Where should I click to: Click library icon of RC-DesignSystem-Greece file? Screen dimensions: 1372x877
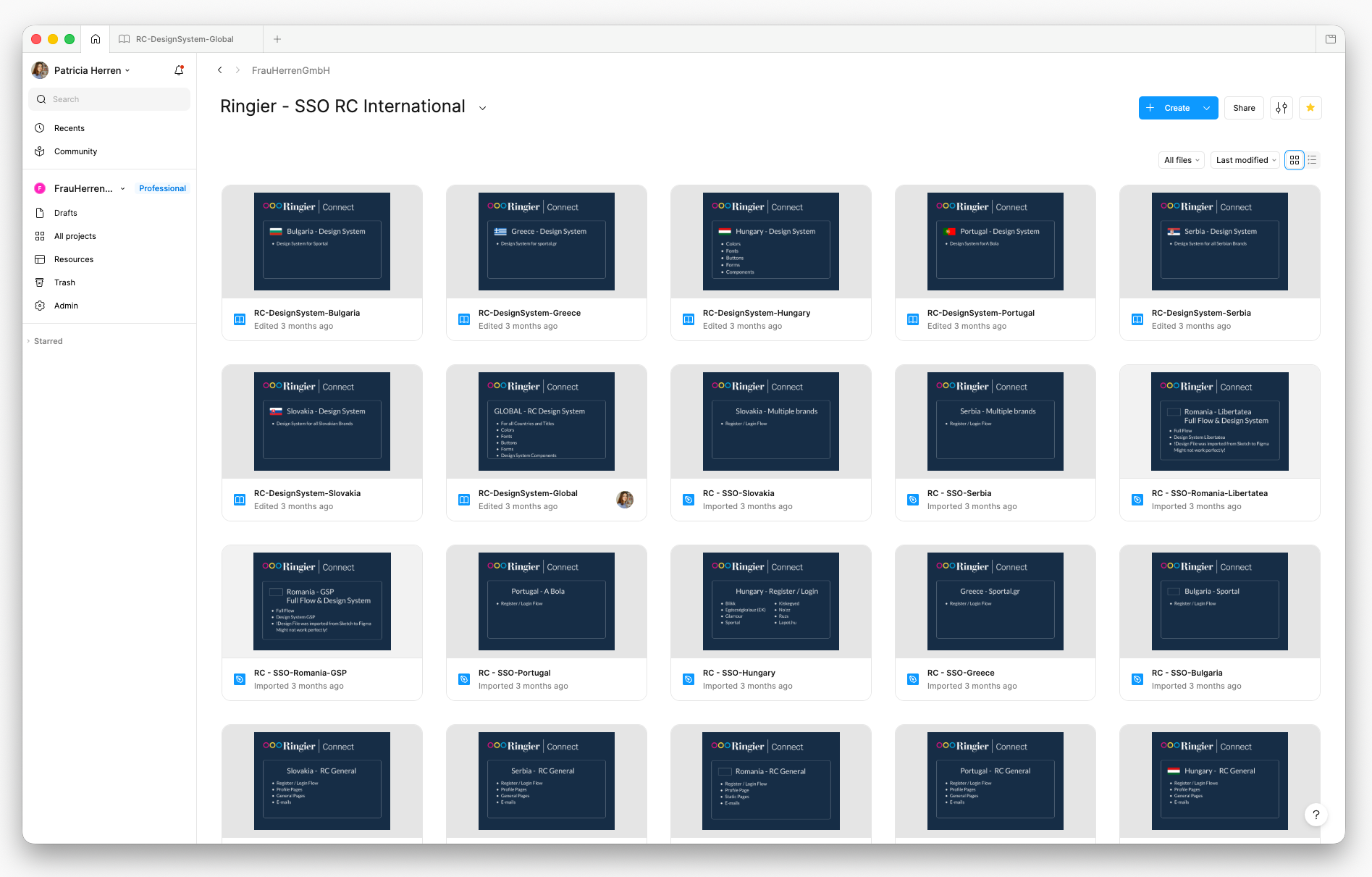point(464,319)
